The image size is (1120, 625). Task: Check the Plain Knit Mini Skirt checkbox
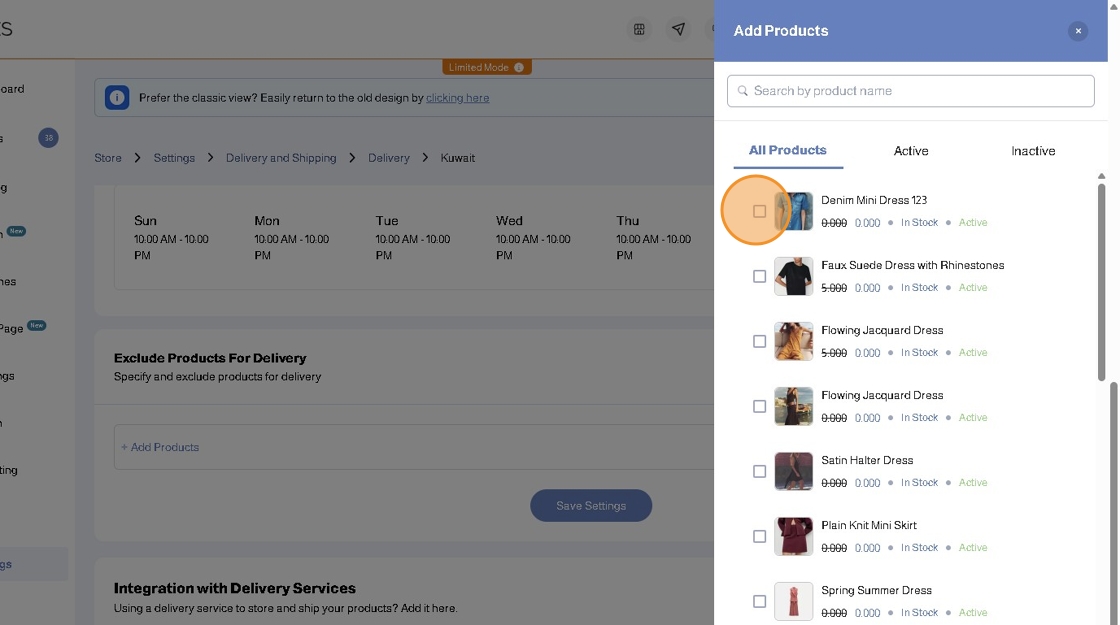click(759, 536)
